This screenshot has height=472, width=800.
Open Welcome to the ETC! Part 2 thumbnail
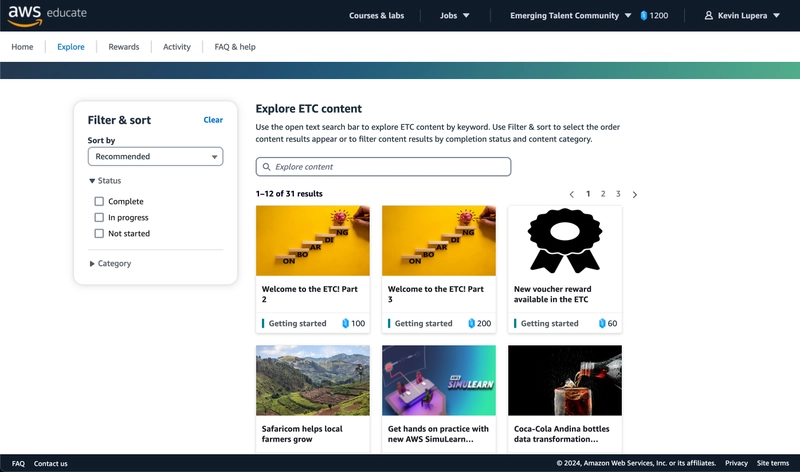313,241
